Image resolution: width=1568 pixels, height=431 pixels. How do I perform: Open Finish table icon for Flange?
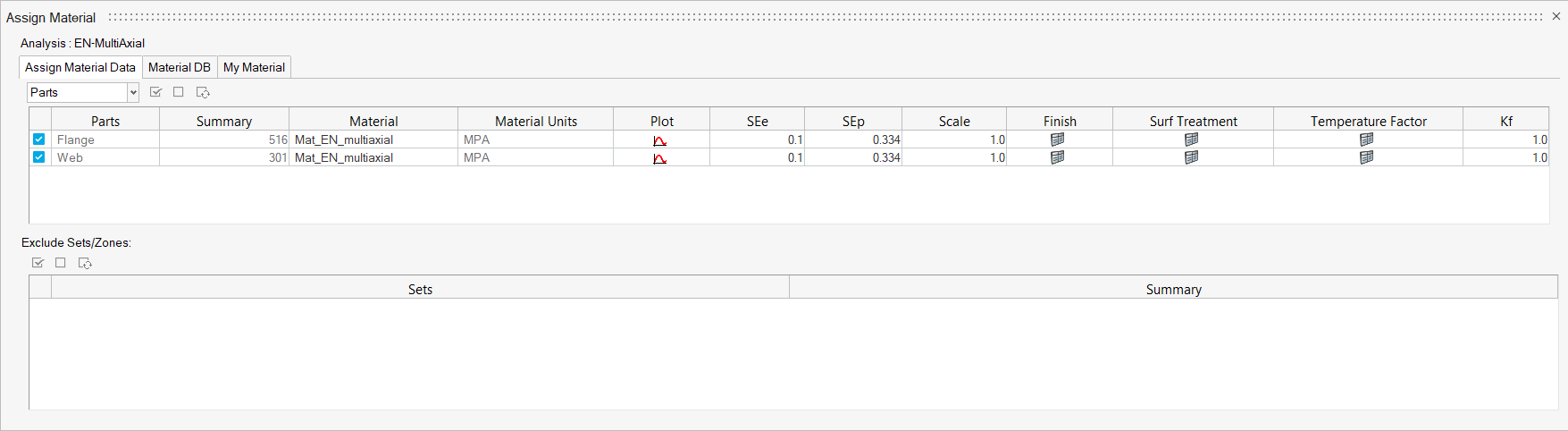(1058, 139)
